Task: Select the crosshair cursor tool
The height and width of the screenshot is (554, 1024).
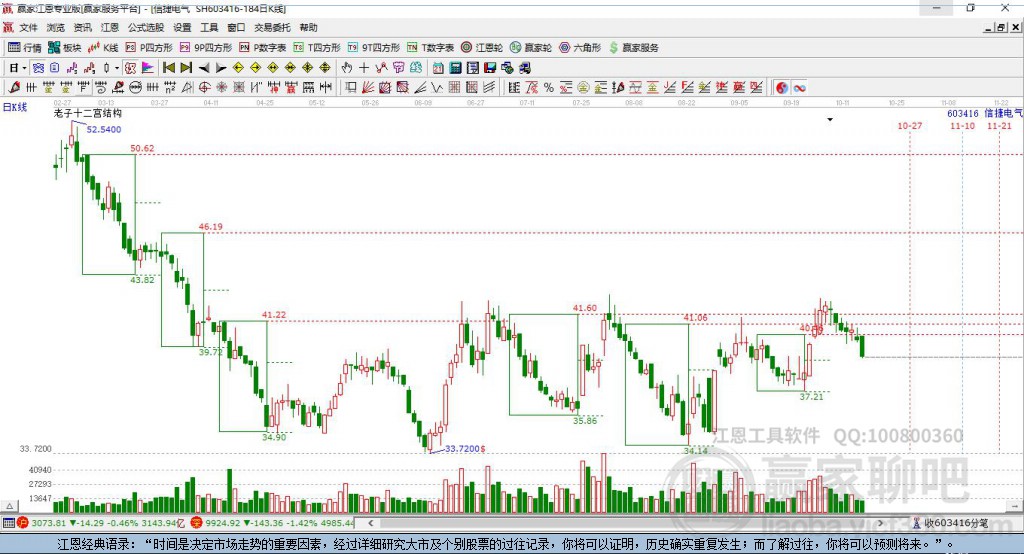Action: 364,68
